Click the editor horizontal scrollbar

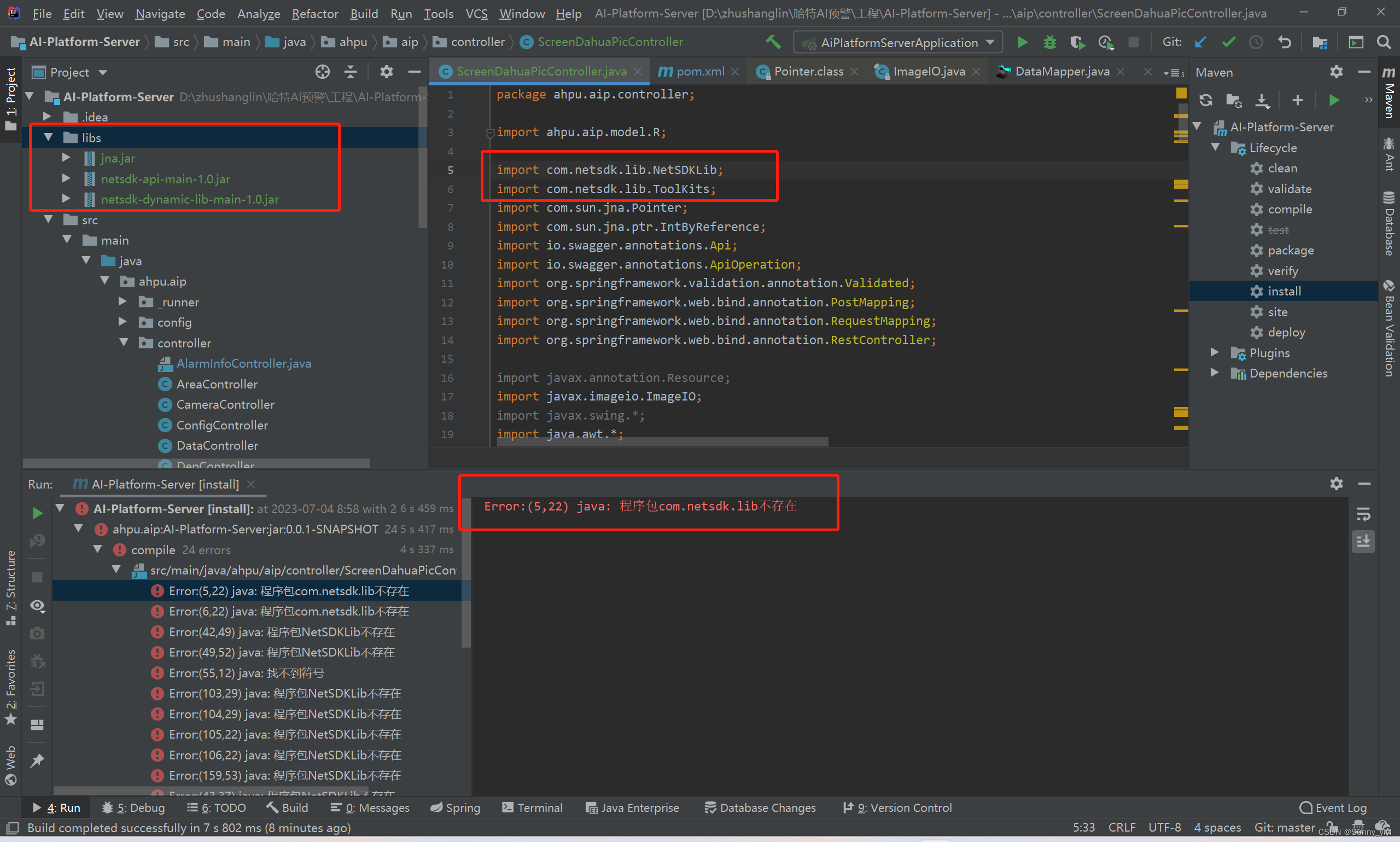[x=662, y=442]
